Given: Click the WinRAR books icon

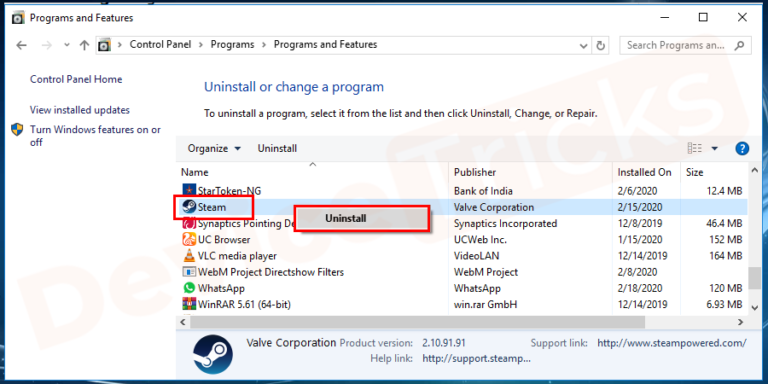Looking at the screenshot, I should tap(189, 304).
